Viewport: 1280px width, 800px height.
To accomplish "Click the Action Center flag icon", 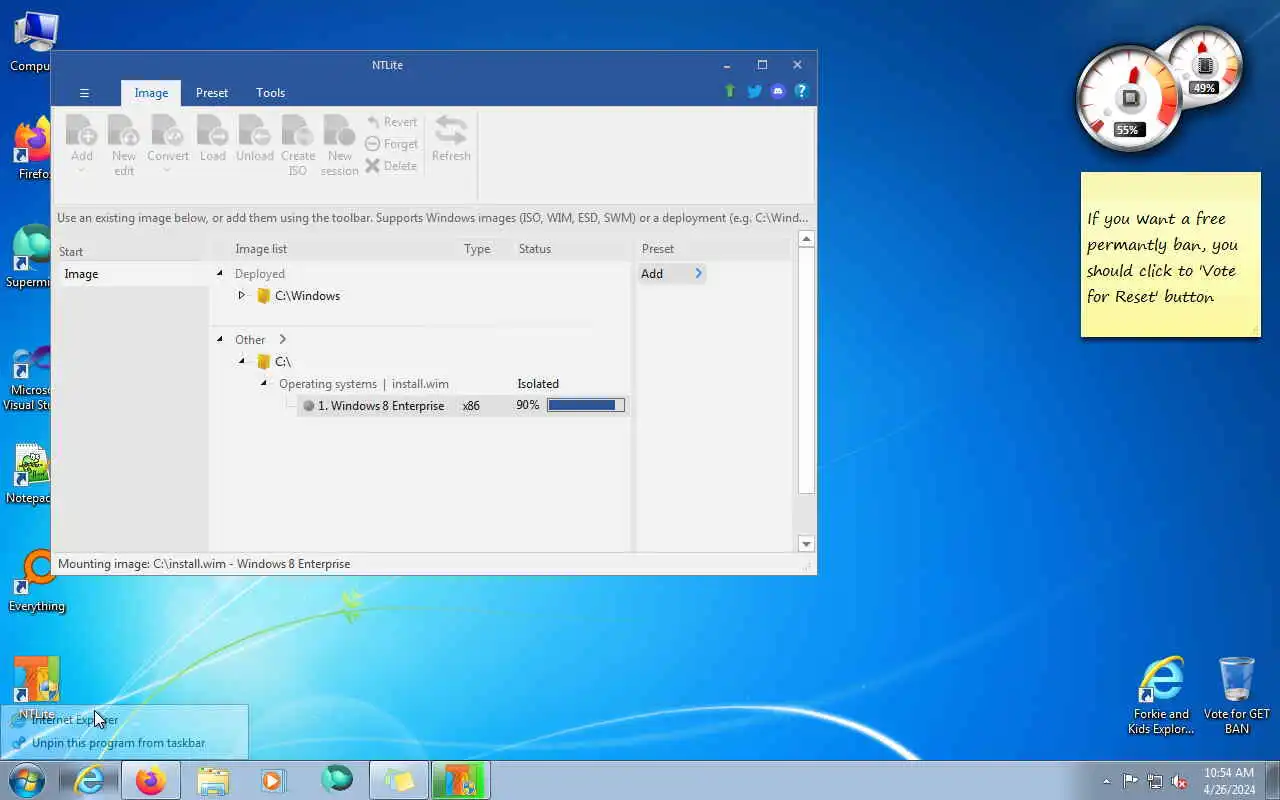I will tap(1130, 781).
